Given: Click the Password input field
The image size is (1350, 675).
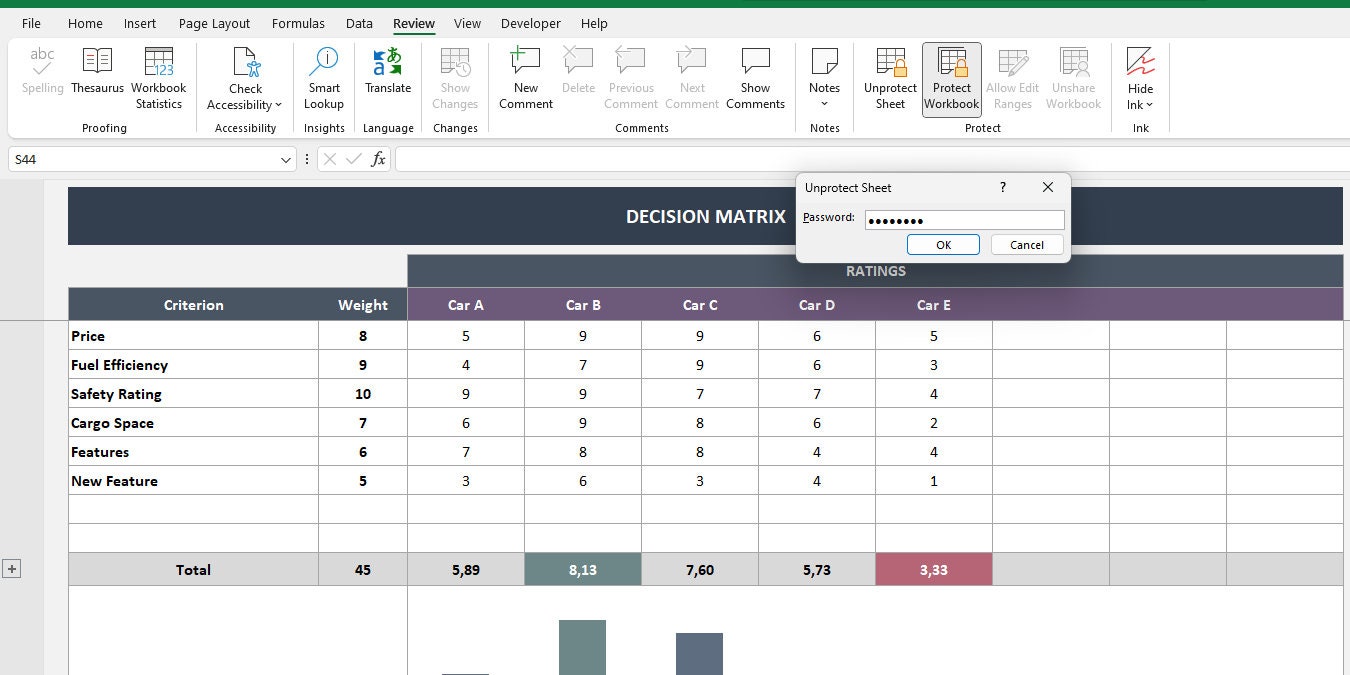Looking at the screenshot, I should point(963,219).
